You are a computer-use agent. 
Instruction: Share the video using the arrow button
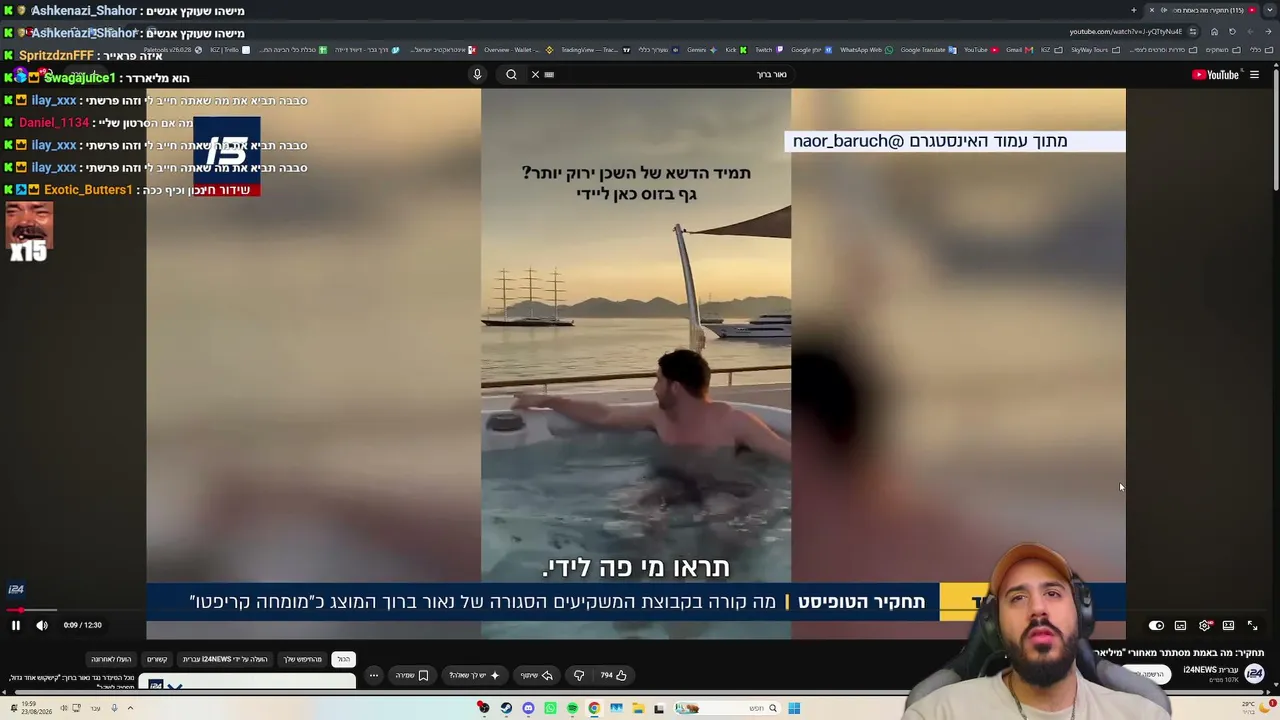point(537,675)
